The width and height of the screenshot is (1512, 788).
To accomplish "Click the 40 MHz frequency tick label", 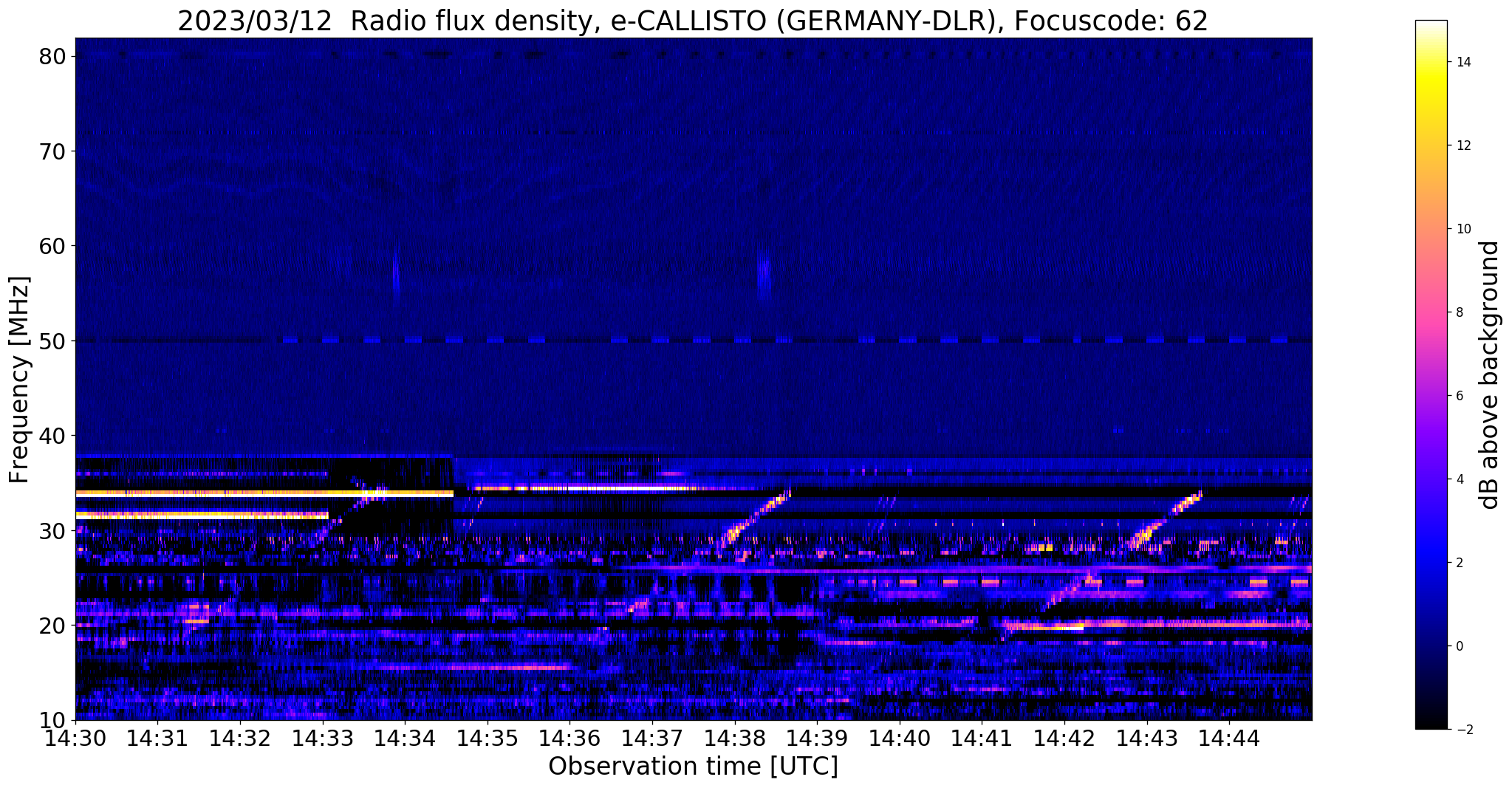I will pyautogui.click(x=54, y=436).
